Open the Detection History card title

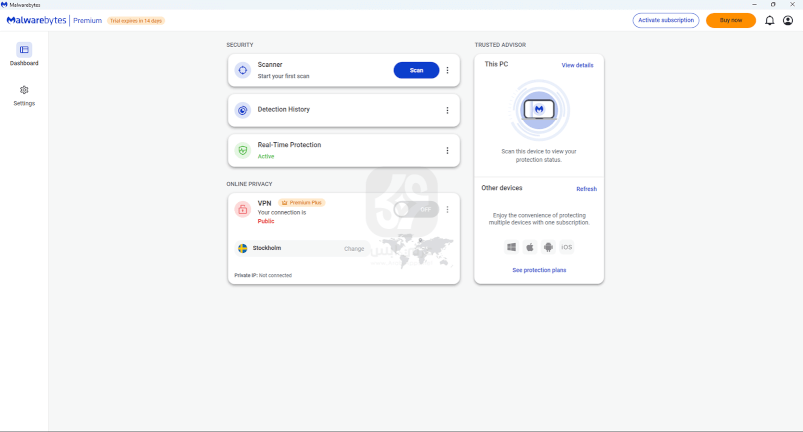[x=284, y=110]
